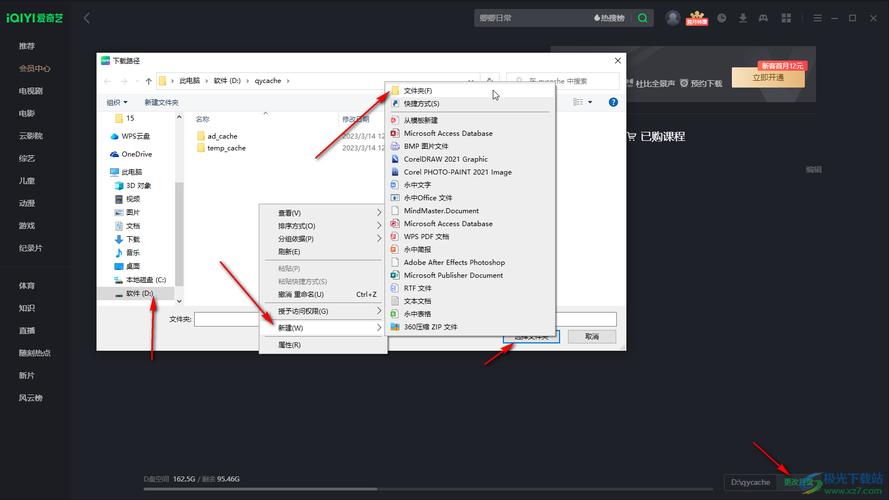Screen dimensions: 889x500
Task: Choose MindMaster.Document entry
Action: click(470, 211)
